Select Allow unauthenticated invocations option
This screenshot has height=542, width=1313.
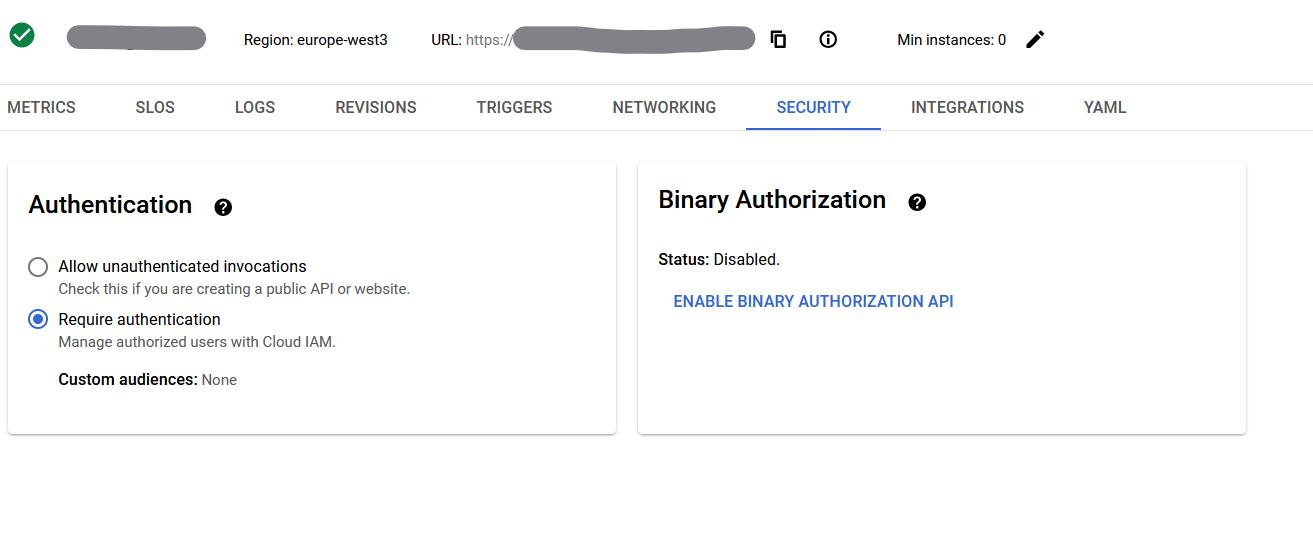[38, 267]
